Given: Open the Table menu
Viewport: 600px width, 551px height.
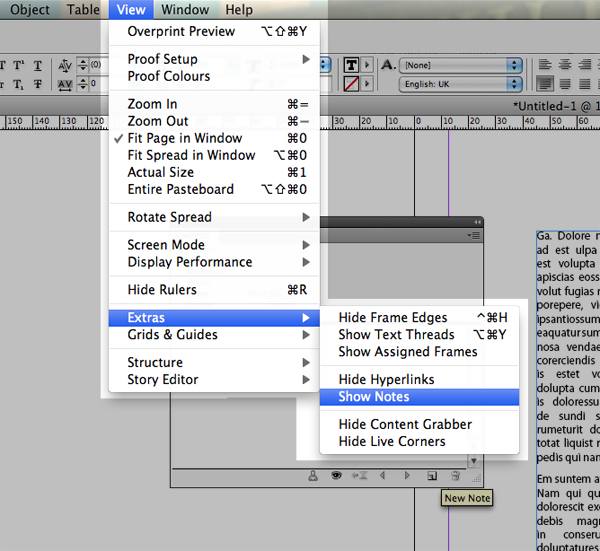Looking at the screenshot, I should pos(83,10).
